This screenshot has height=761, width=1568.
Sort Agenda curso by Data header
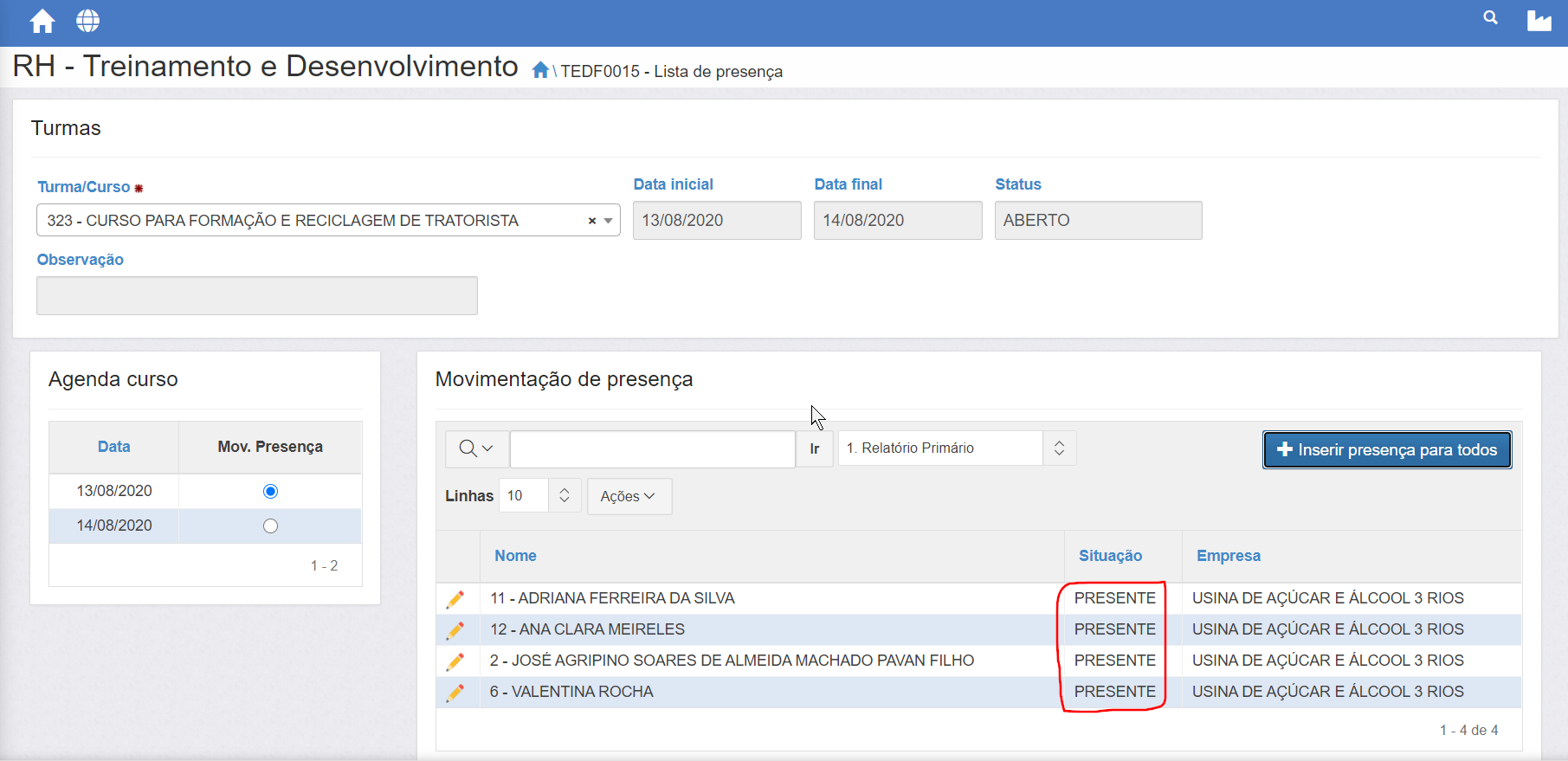click(x=113, y=447)
